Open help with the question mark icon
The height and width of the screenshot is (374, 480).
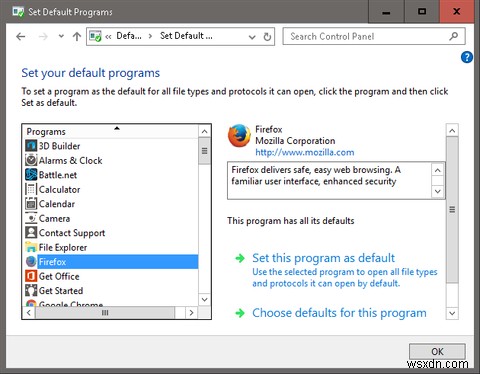coord(467,57)
